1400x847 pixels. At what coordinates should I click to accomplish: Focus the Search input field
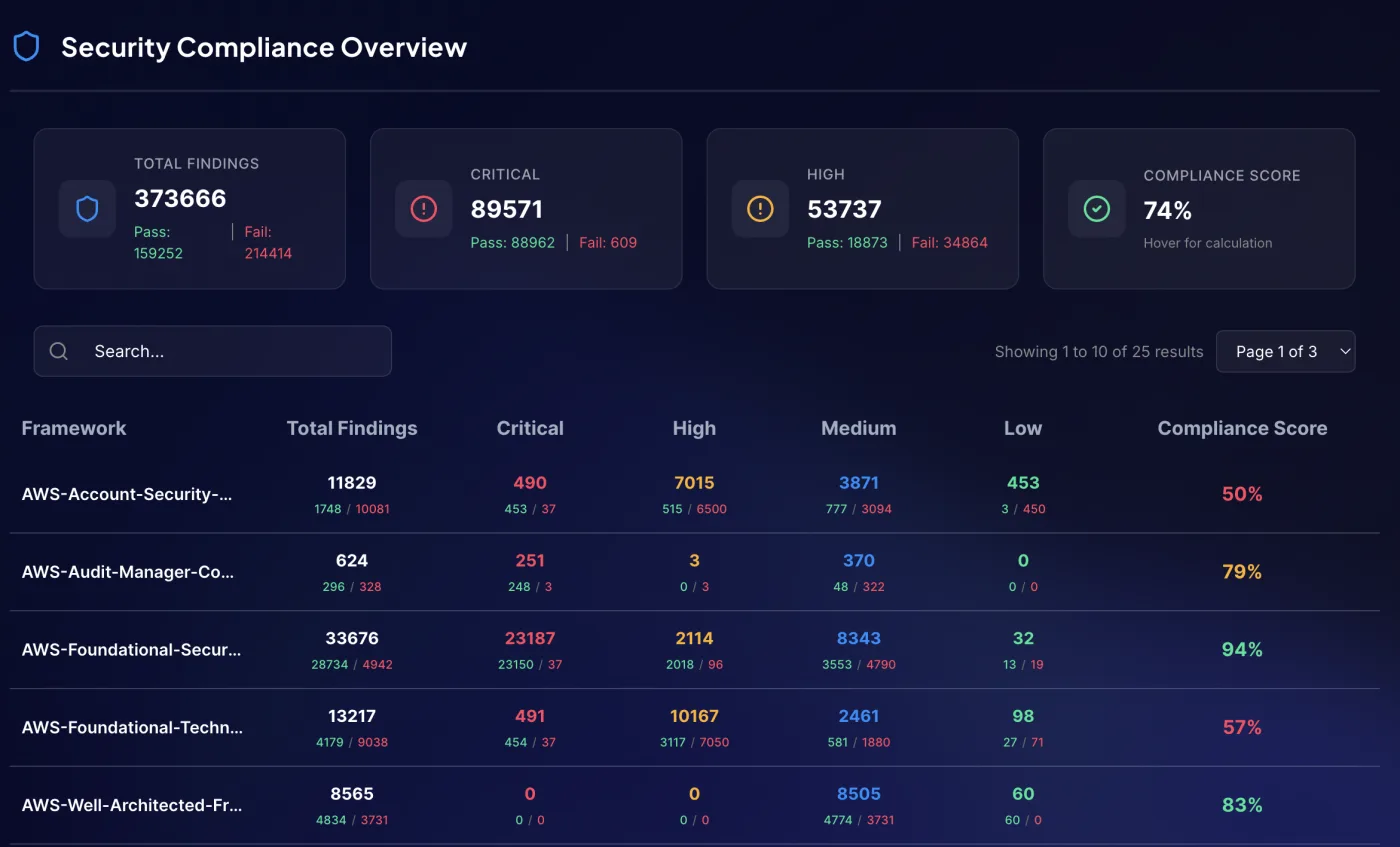tap(212, 351)
